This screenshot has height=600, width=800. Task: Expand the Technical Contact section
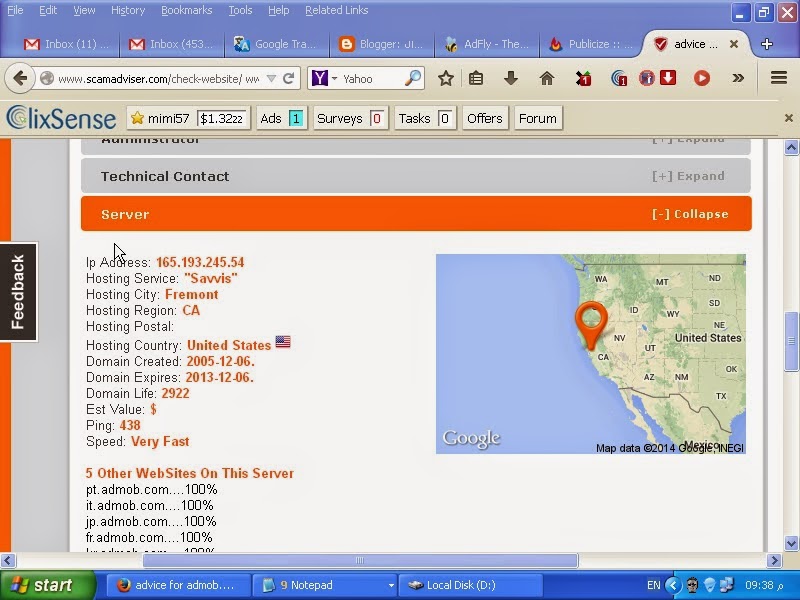pyautogui.click(x=688, y=176)
